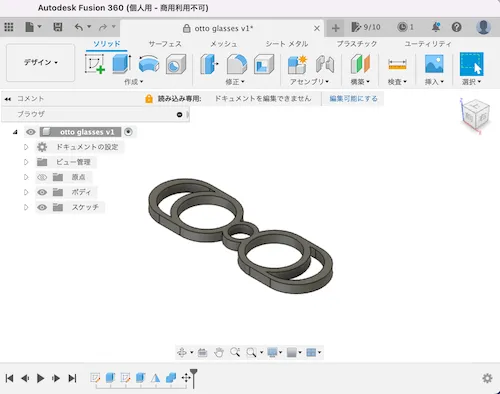Screen dimensions: 500x394
Task: Expand the 原点 folder
Action: 26,177
